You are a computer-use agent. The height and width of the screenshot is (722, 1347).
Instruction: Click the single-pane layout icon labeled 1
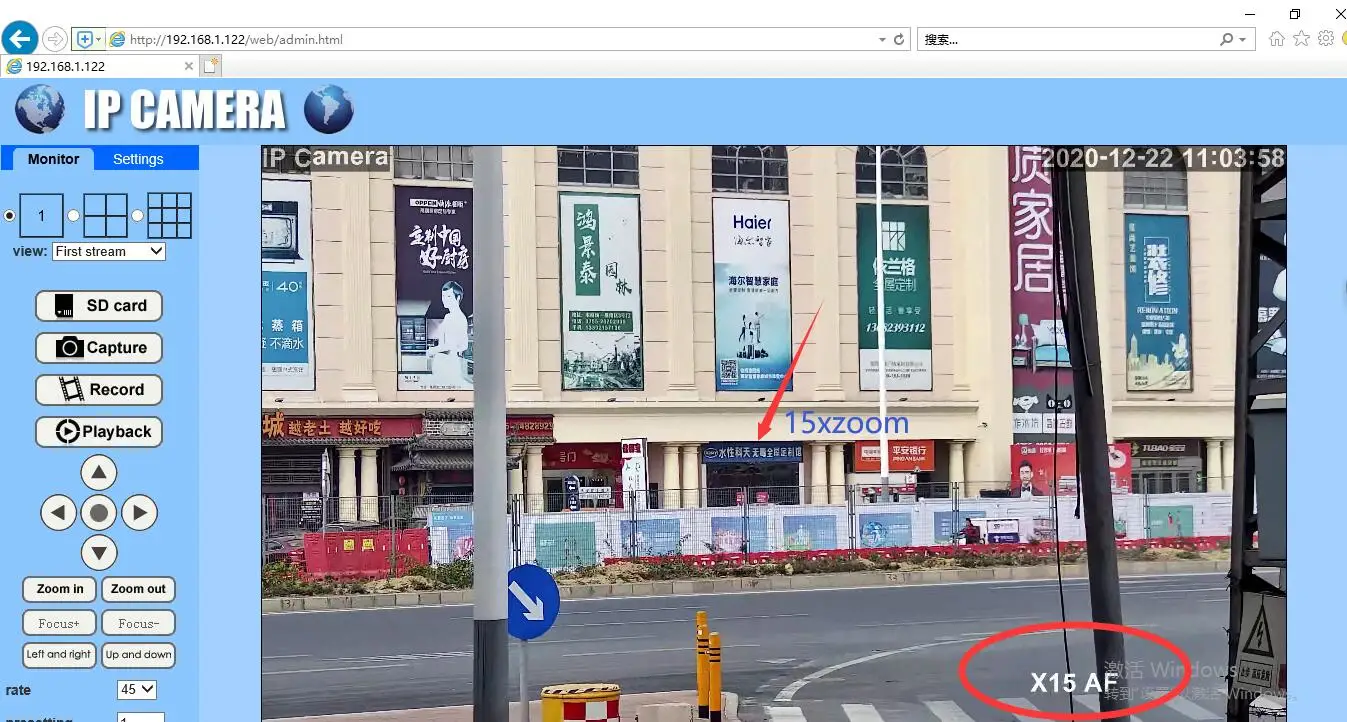(42, 215)
